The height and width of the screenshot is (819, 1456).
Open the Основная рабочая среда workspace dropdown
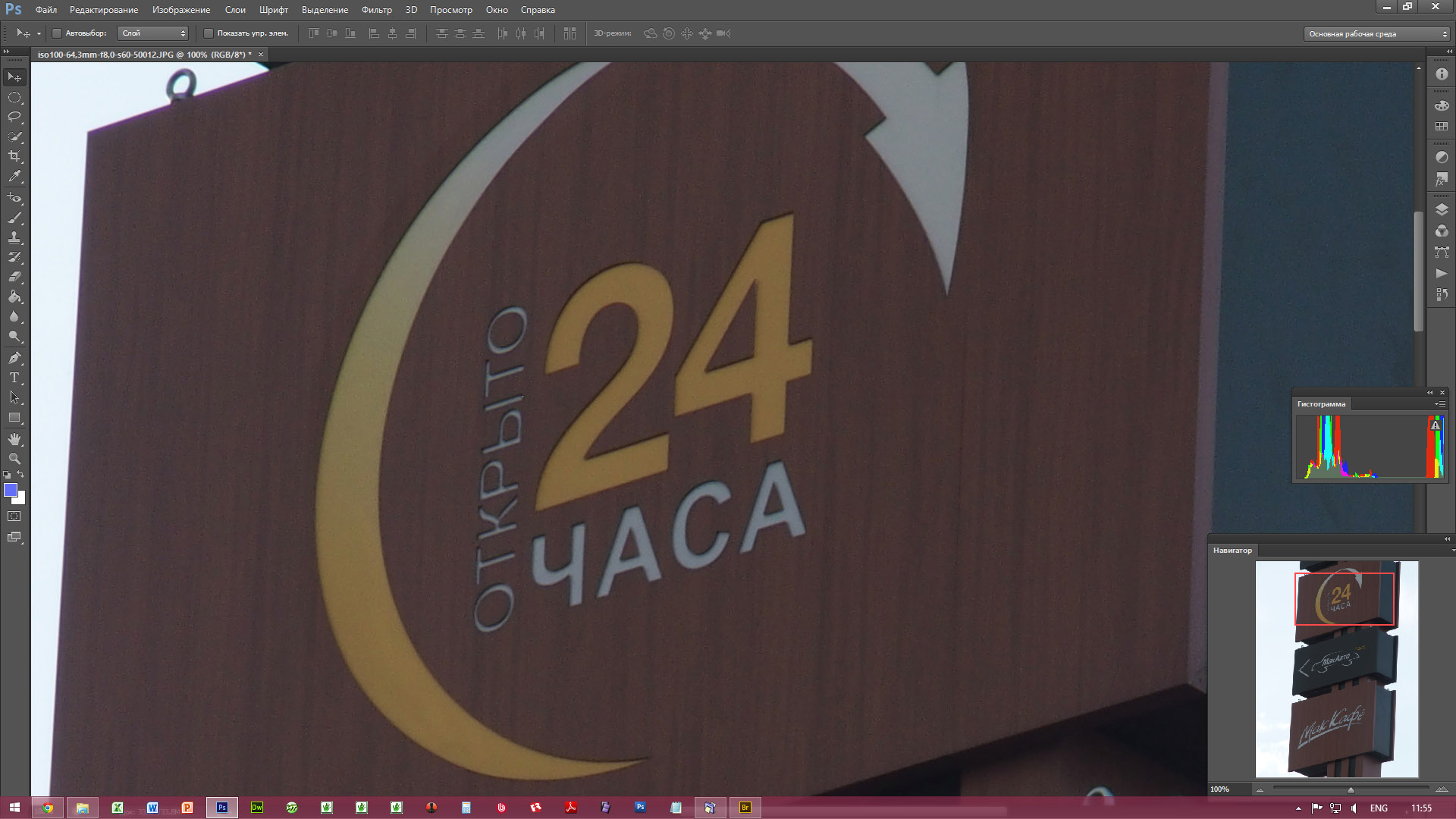1376,33
